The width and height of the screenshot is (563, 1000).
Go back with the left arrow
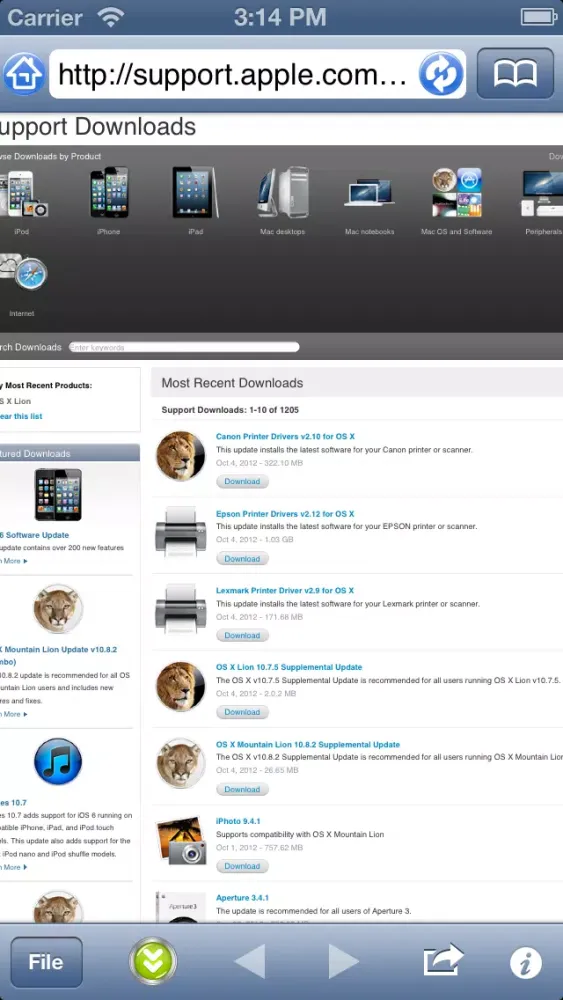click(x=249, y=962)
